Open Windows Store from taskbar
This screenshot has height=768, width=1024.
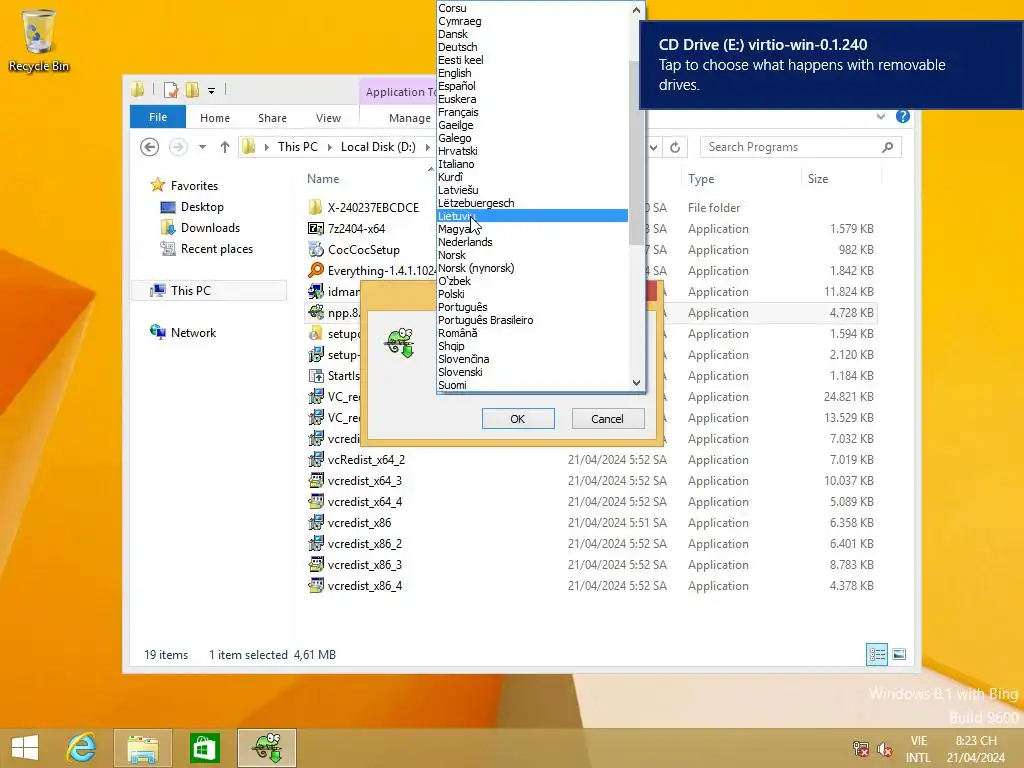coord(204,748)
